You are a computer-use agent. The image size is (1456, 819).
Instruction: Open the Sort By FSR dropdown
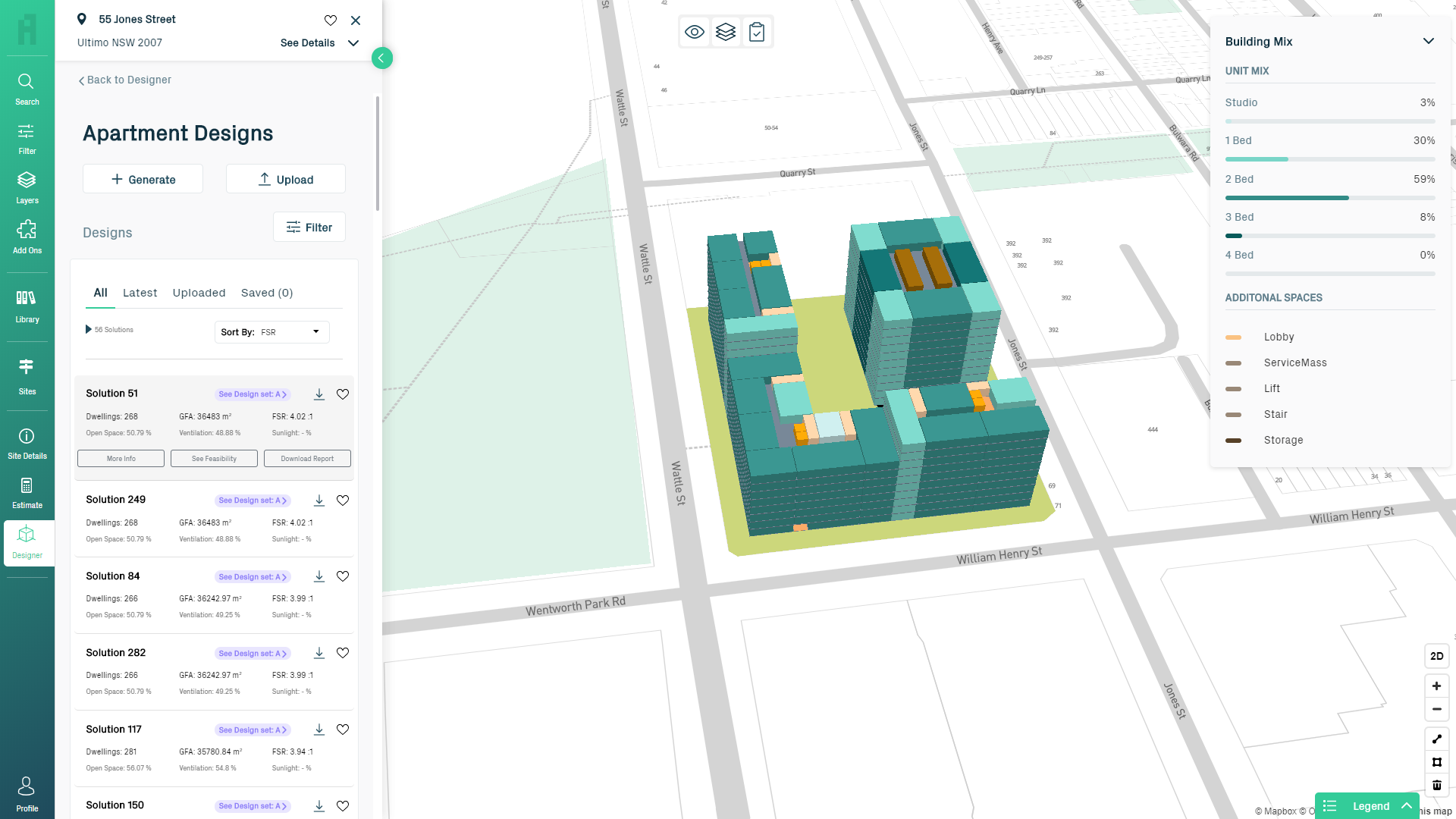coord(271,332)
